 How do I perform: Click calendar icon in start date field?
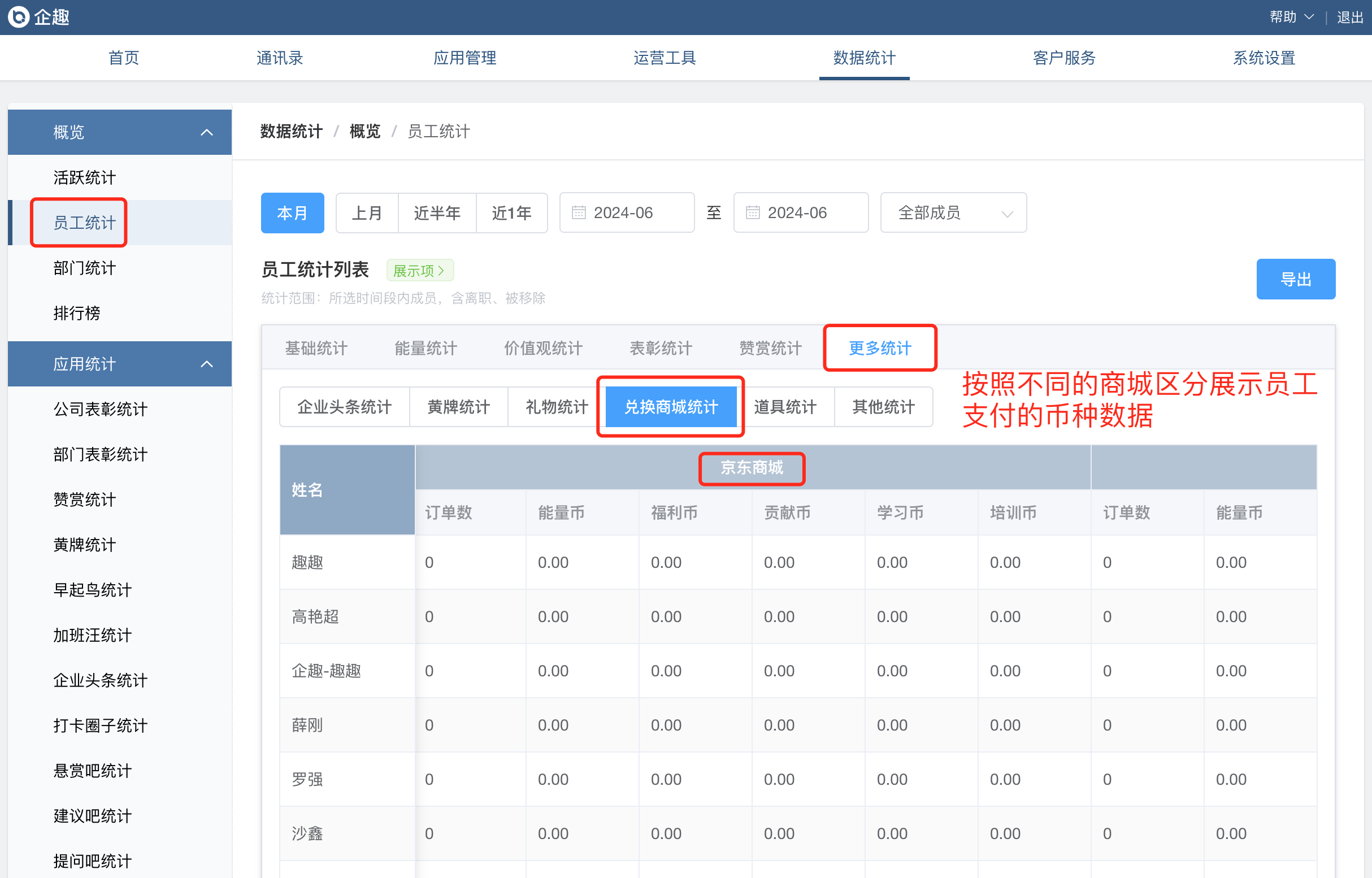click(578, 212)
